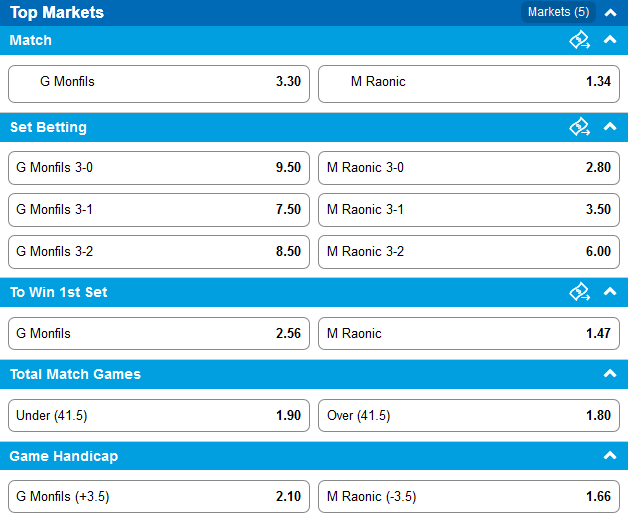The image size is (628, 519).
Task: Open the Markets (5) selector
Action: (558, 12)
